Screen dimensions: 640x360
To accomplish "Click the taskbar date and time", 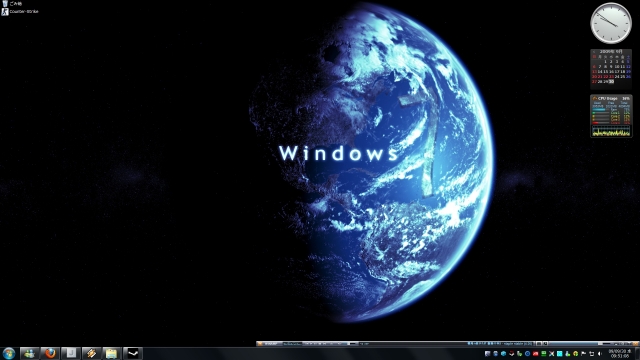I will click(620, 353).
